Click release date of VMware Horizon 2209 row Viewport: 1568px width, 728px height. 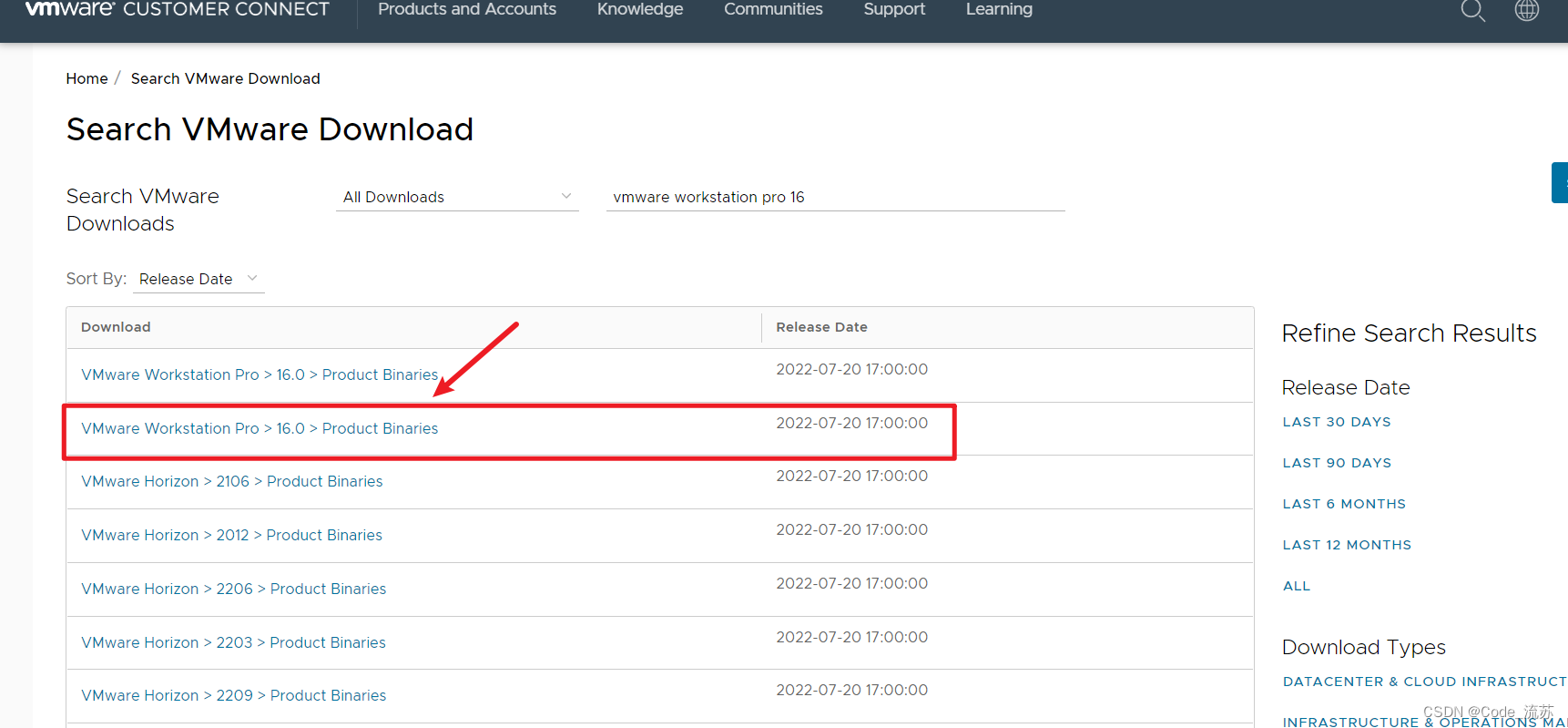click(x=852, y=690)
